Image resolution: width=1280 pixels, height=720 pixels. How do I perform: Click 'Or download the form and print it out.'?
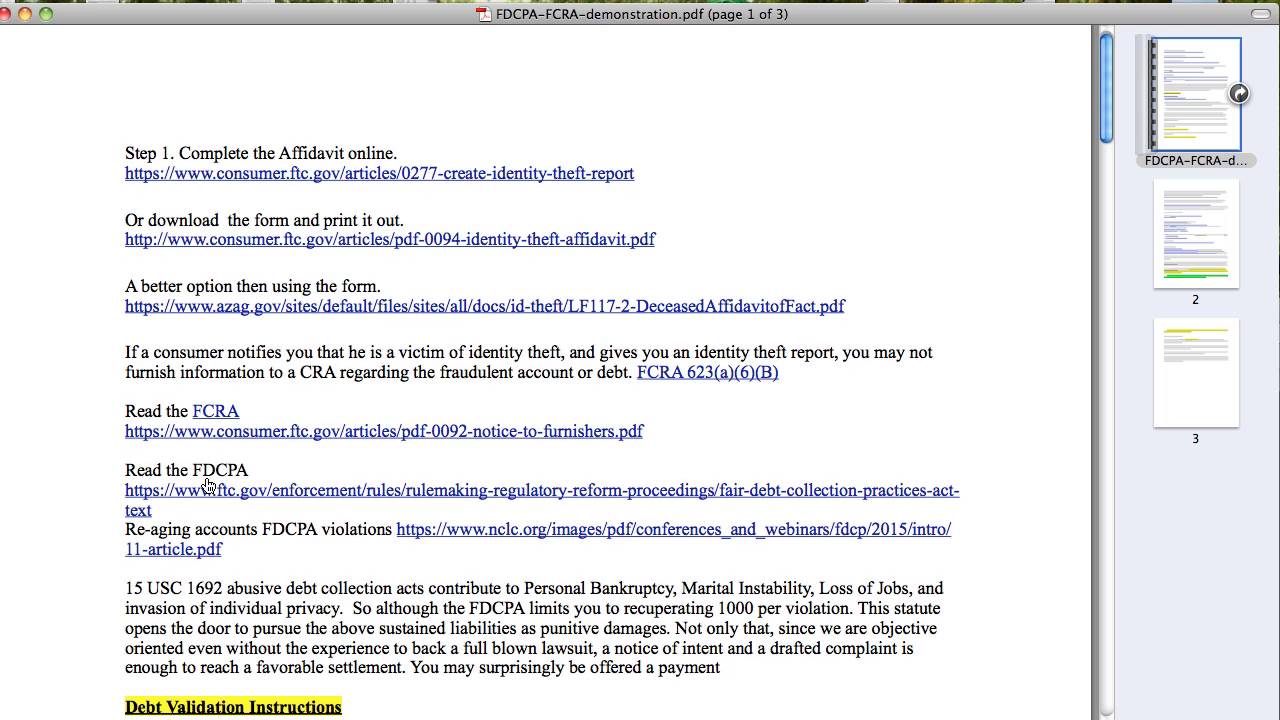click(264, 220)
